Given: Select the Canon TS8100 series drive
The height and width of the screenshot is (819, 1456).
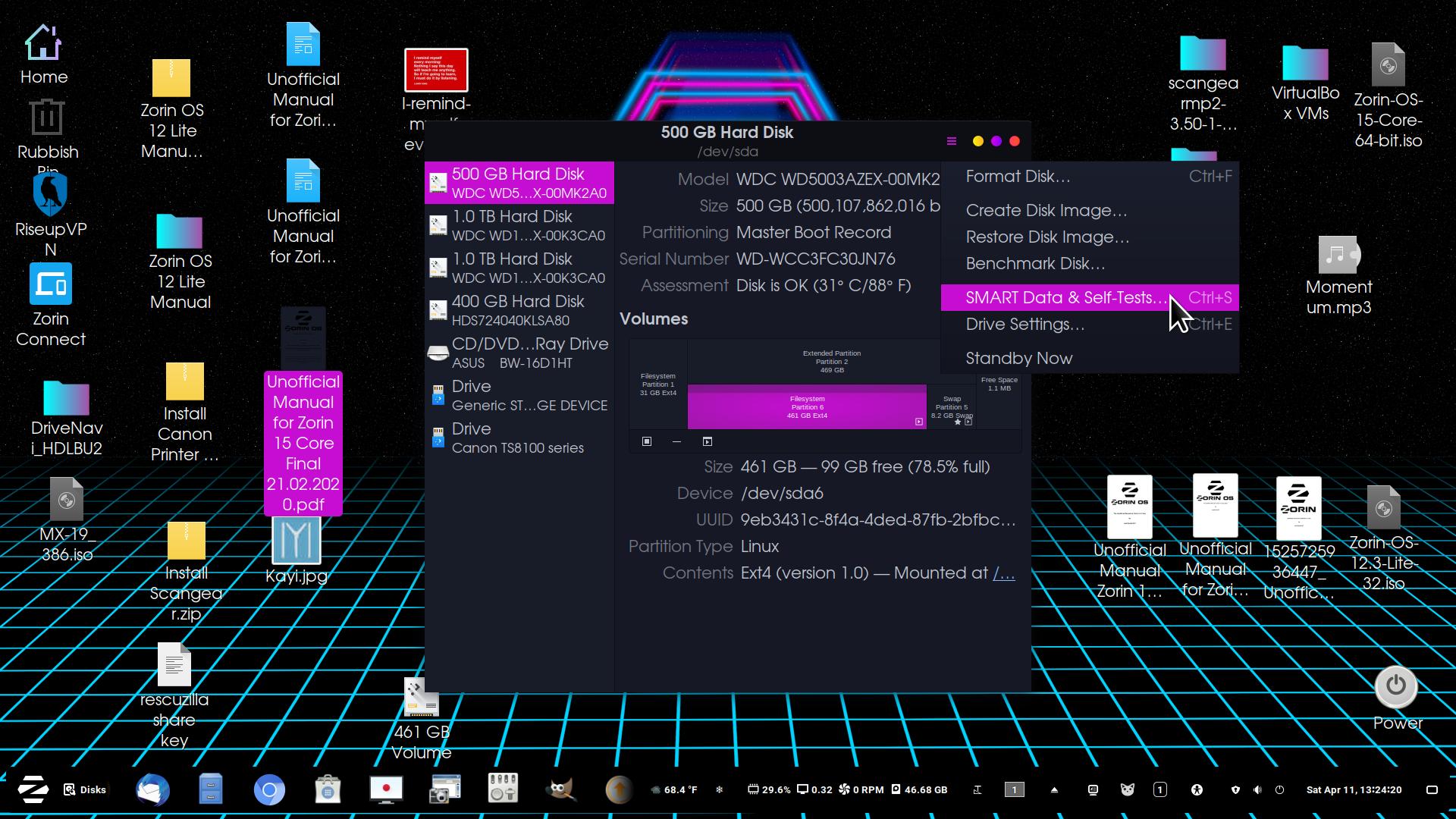Looking at the screenshot, I should click(x=519, y=438).
